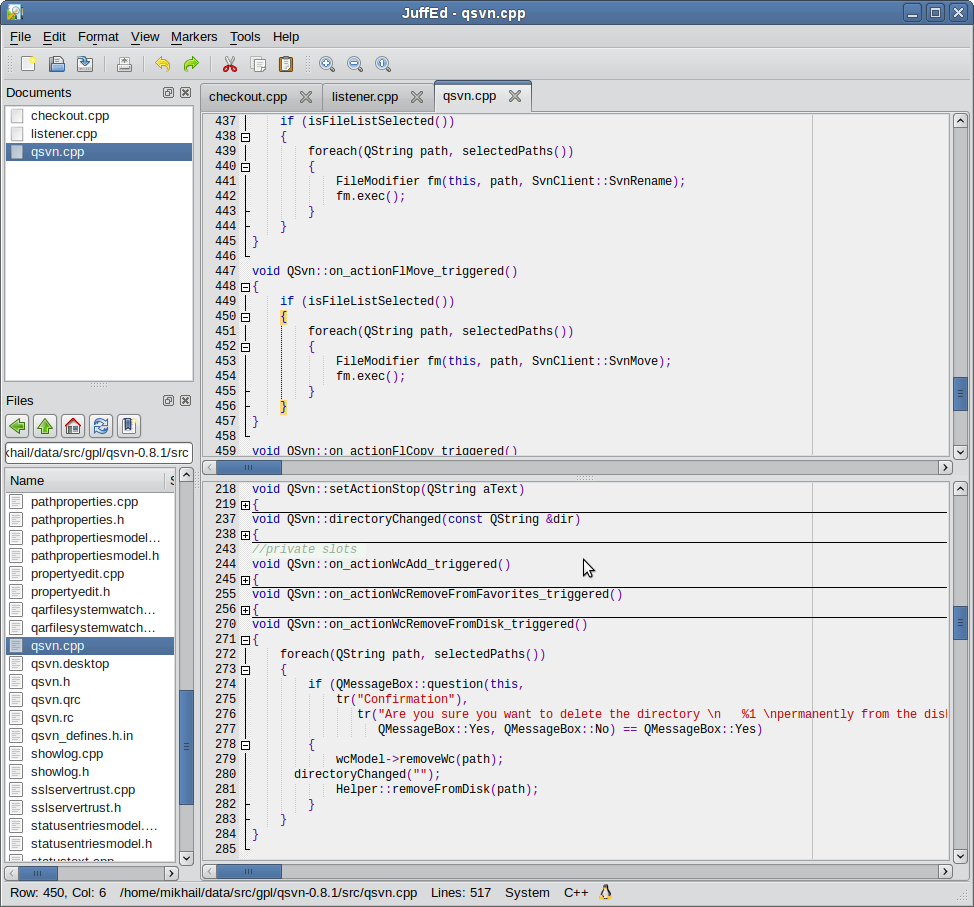Go to home directory in Files panel
Screen dimensions: 974x907
pyautogui.click(x=73, y=426)
